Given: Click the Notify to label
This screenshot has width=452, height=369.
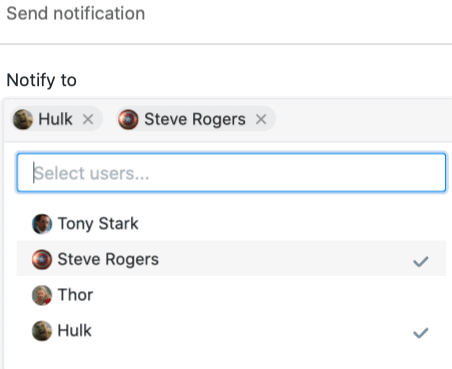Looking at the screenshot, I should (x=42, y=80).
